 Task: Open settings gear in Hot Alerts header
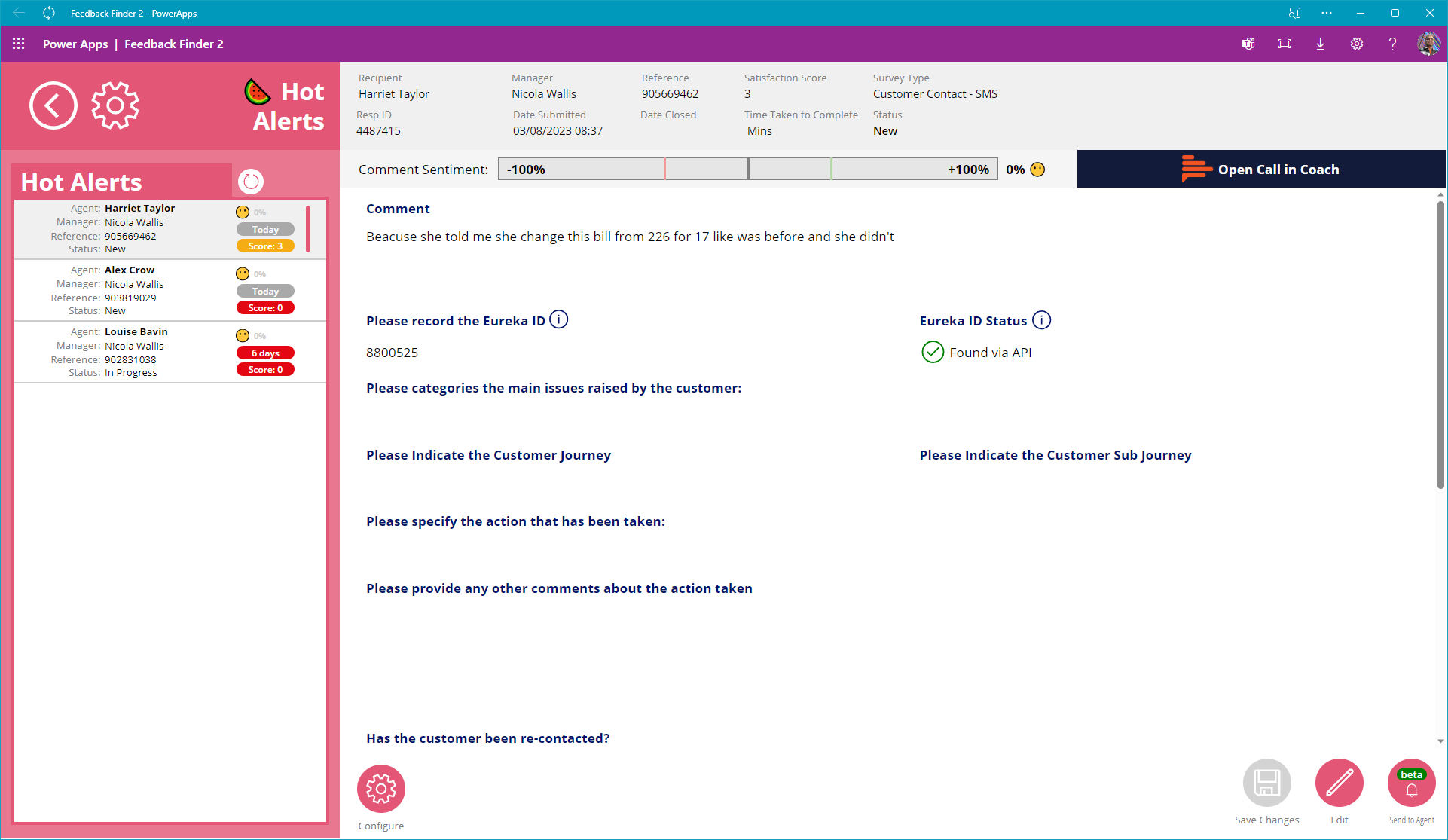pyautogui.click(x=115, y=105)
